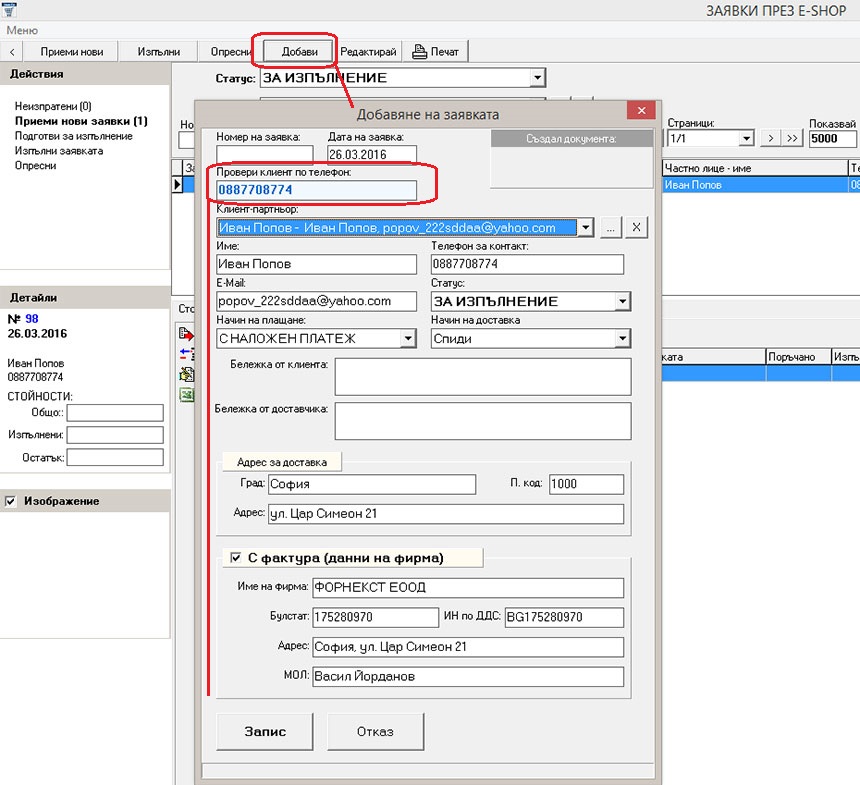This screenshot has height=785, width=860.
Task: Click the МОЛ field Васил Йорданов
Action: [468, 676]
